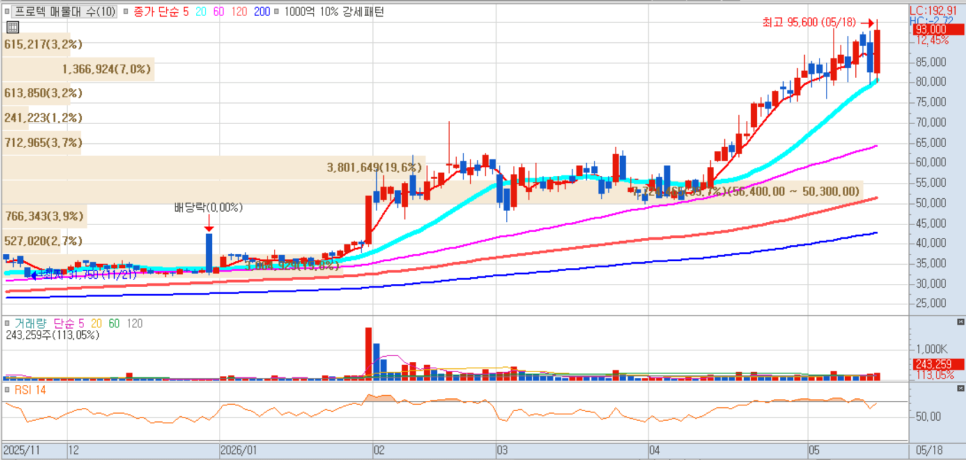This screenshot has width=966, height=460.
Task: Click the 2025/11 date axis label
Action: (x=20, y=450)
